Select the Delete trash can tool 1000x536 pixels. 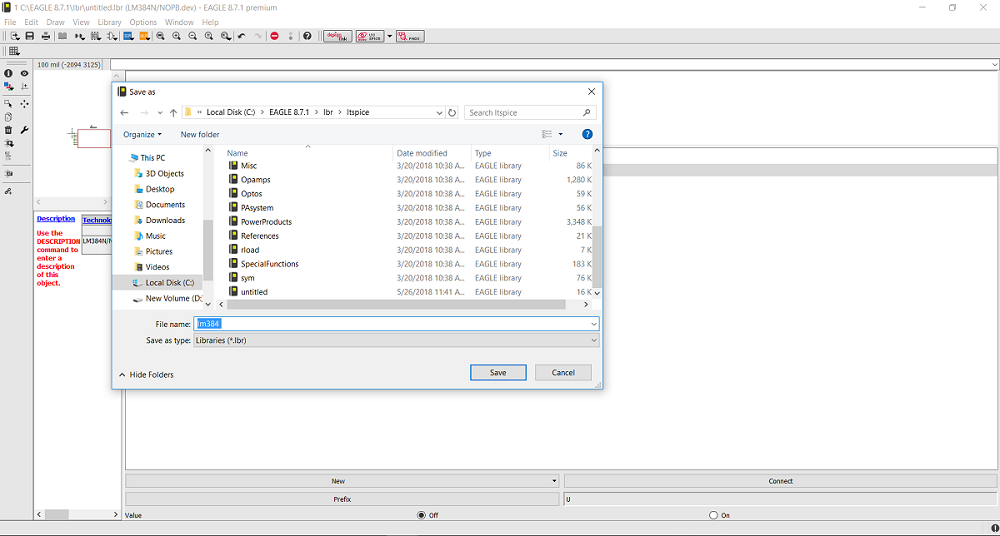(x=8, y=130)
